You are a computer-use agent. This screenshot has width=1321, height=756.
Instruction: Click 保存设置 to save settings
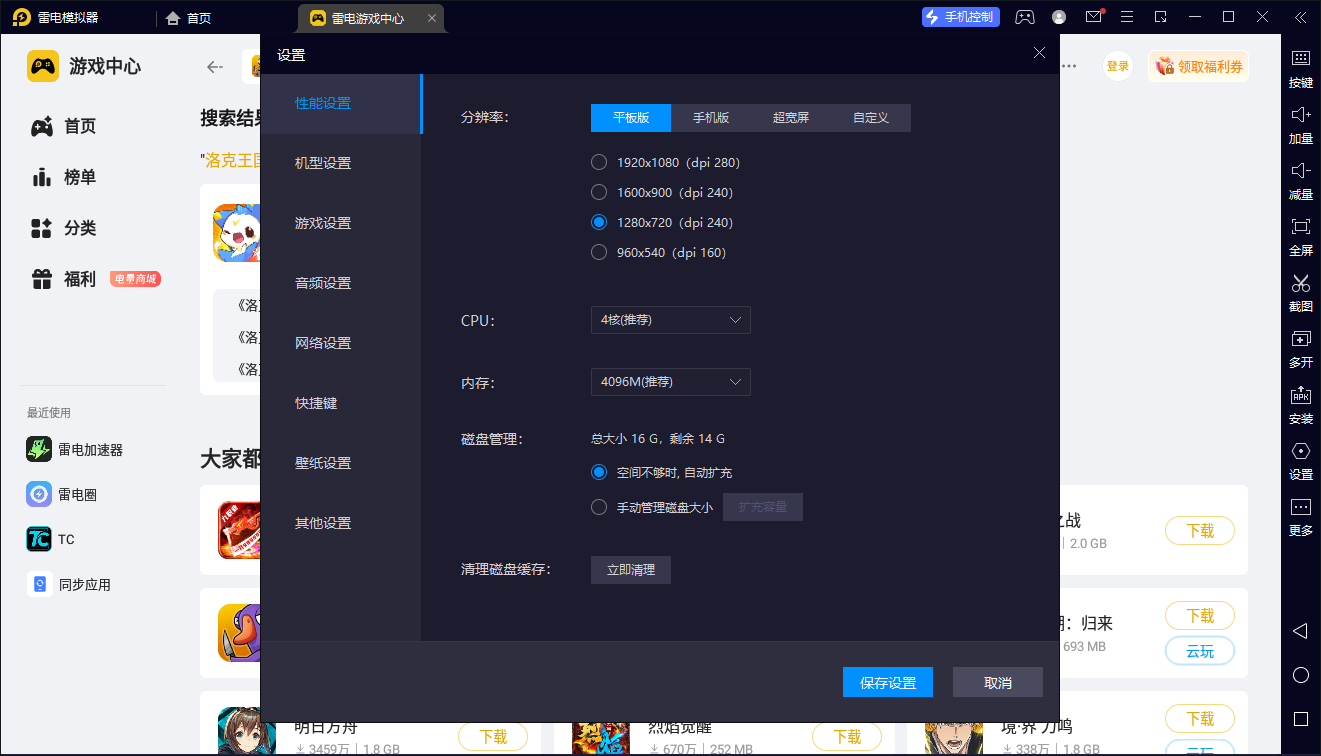tap(888, 682)
